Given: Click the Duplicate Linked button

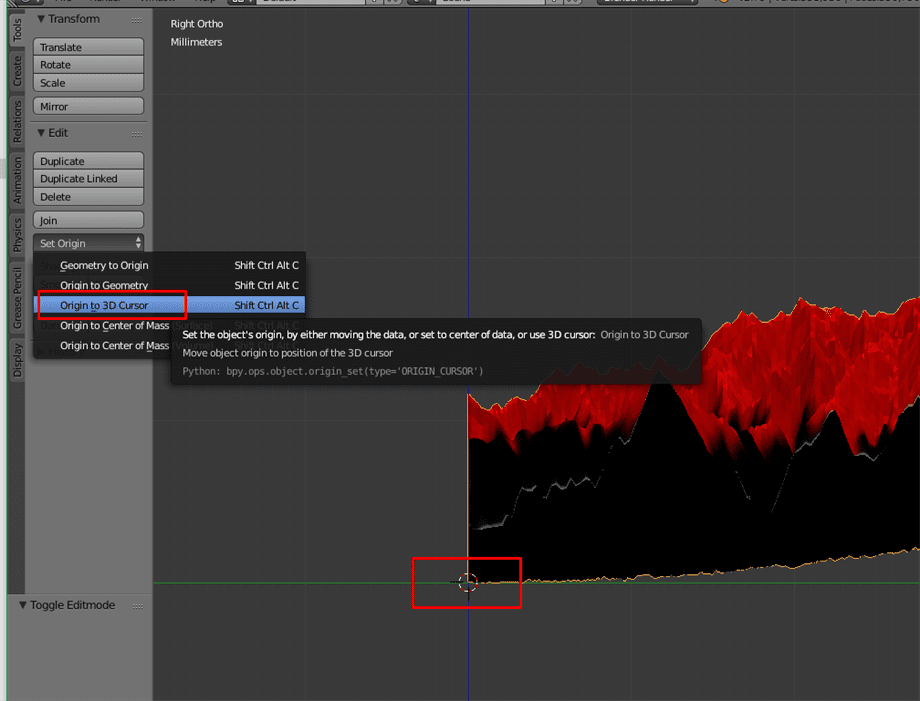Looking at the screenshot, I should [89, 178].
